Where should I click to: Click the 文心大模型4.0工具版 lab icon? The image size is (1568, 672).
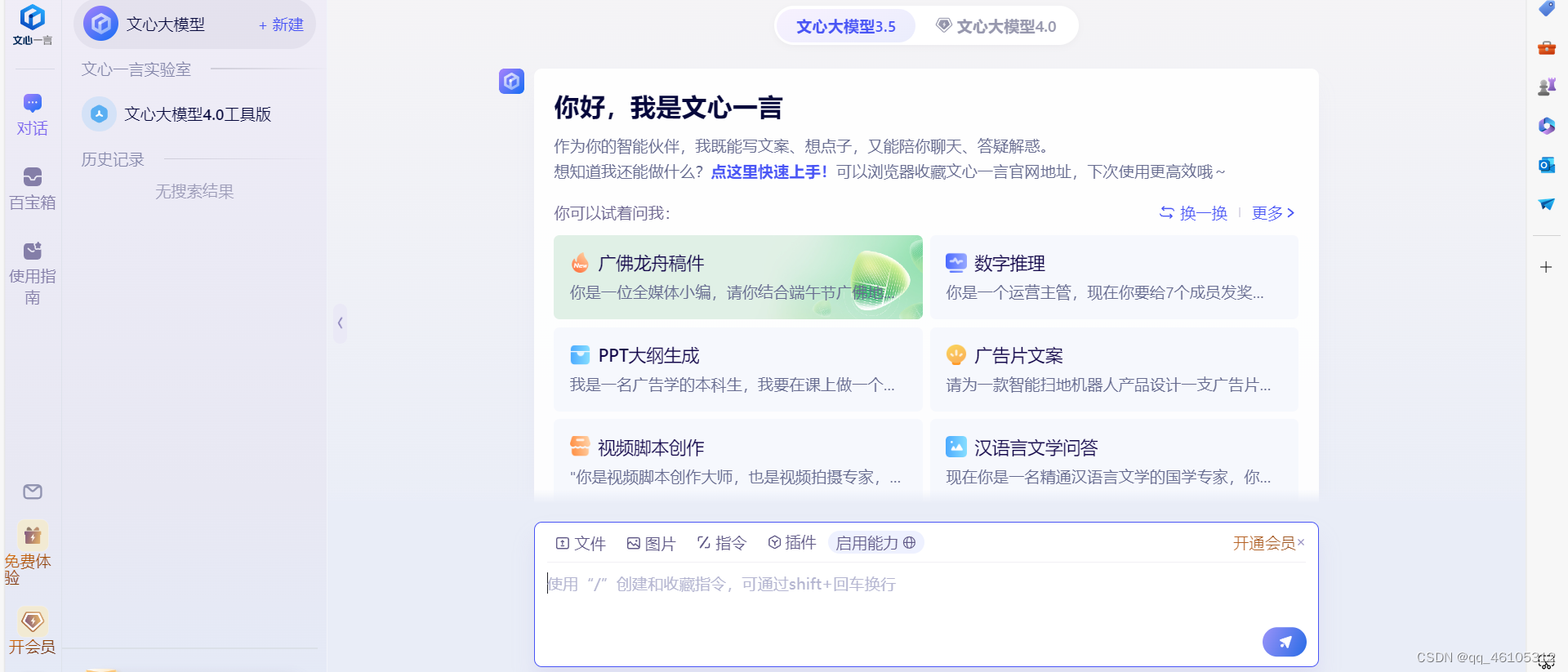coord(99,114)
